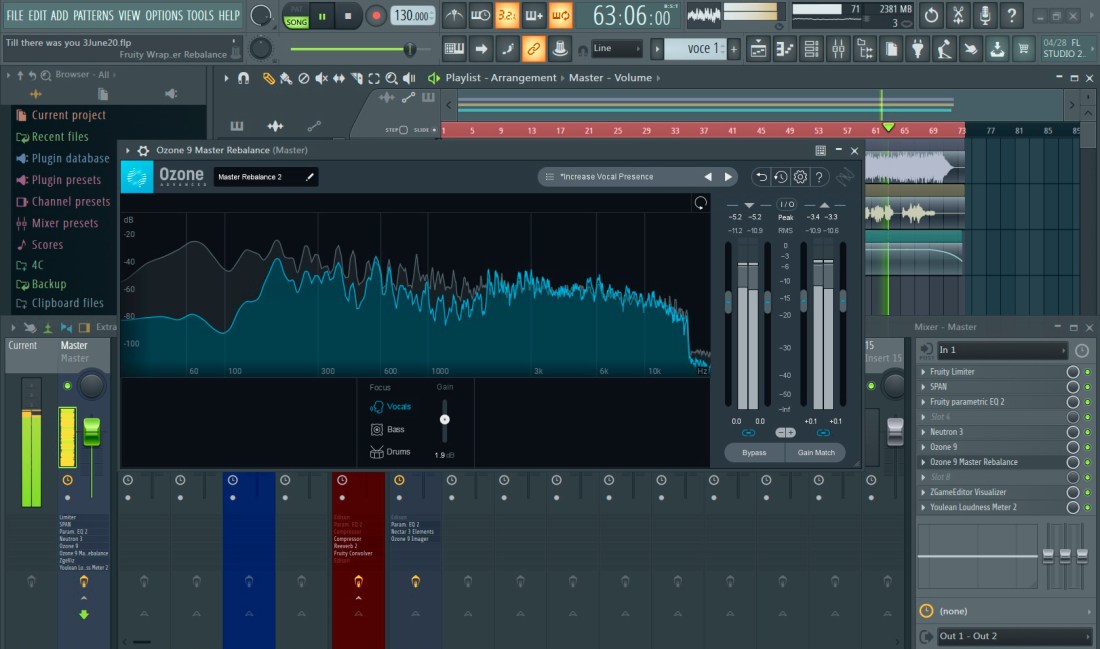
Task: Select Vocals focus in Rebalance
Action: [391, 407]
